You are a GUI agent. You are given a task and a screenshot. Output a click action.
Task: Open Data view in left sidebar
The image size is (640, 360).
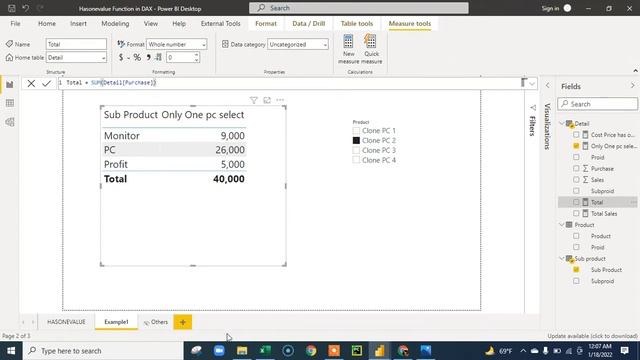[x=10, y=103]
